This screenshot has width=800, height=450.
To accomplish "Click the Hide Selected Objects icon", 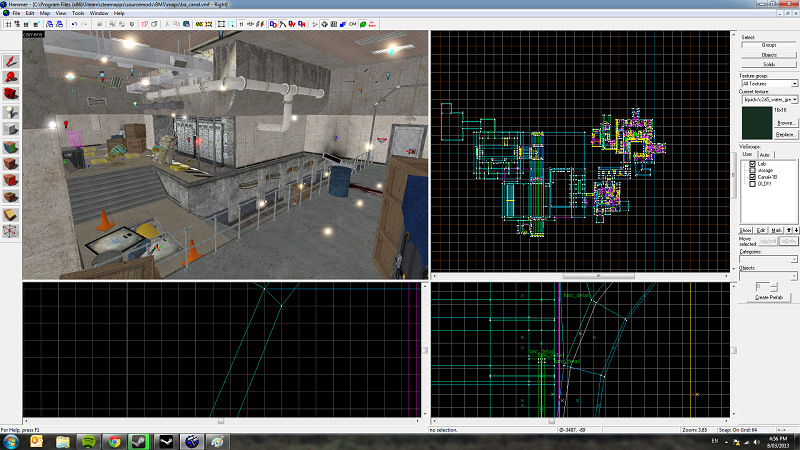I will tap(145, 24).
